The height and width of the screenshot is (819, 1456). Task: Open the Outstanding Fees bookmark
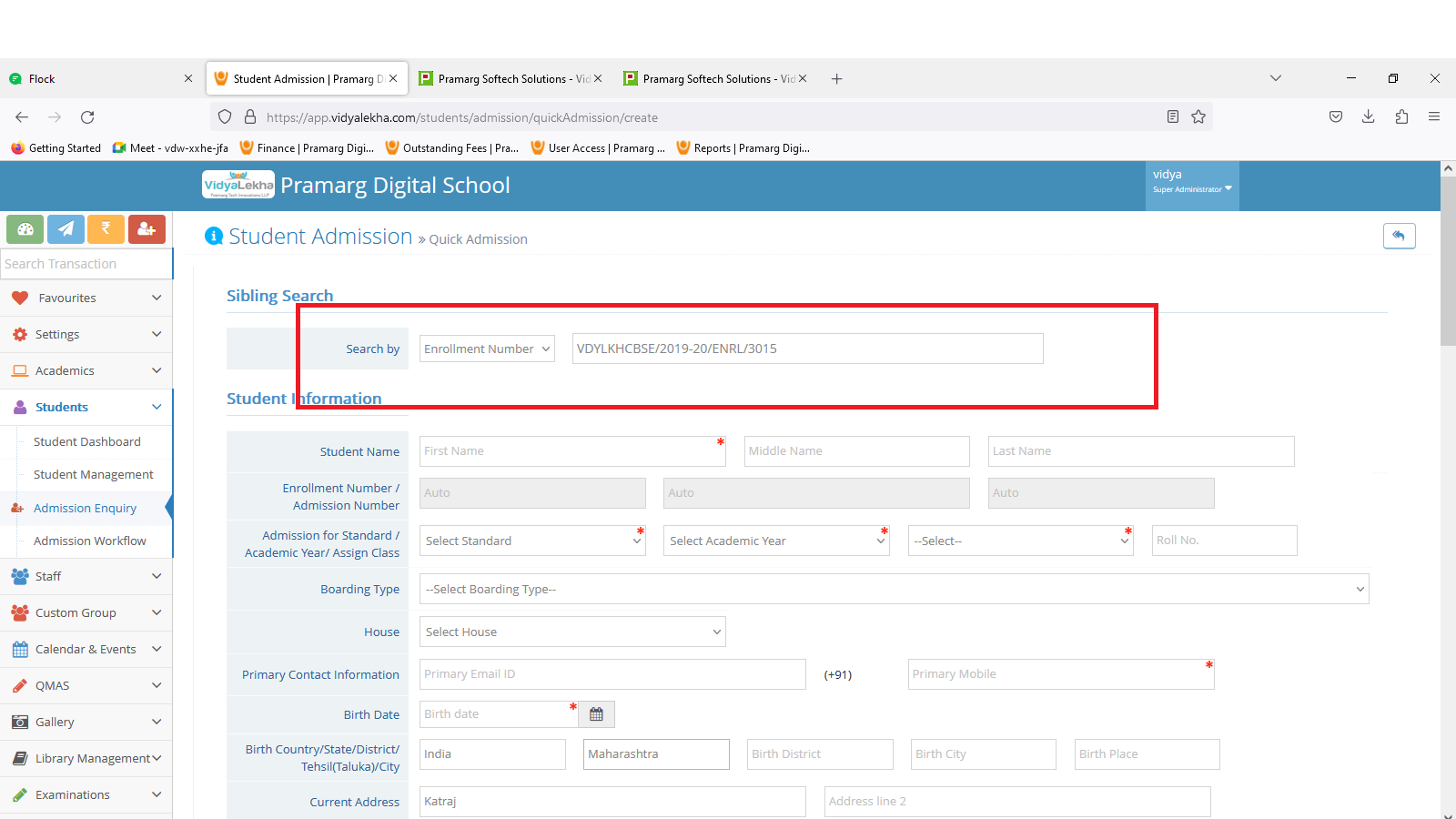(x=452, y=148)
